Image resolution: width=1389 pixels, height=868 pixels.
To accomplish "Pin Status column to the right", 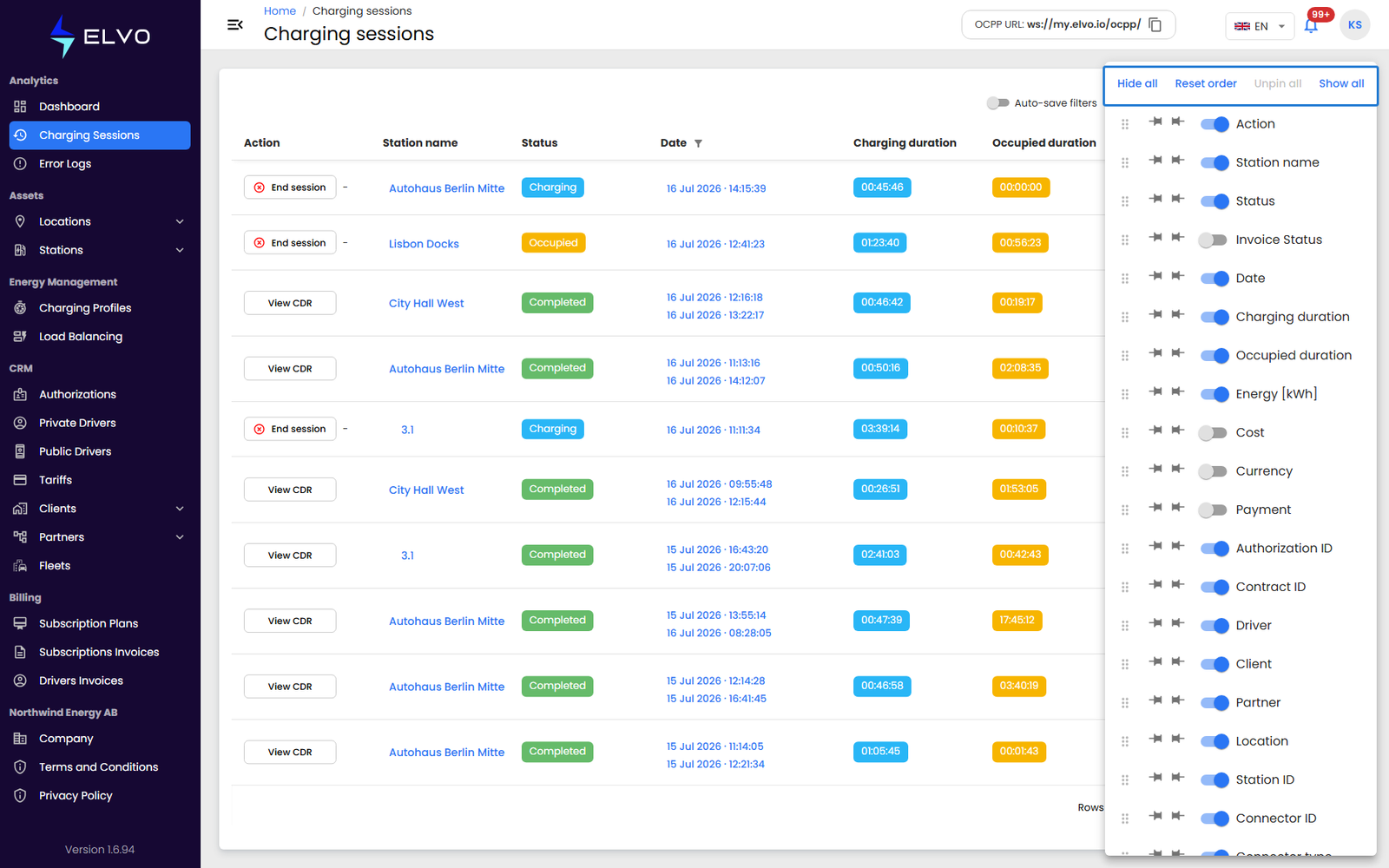I will (1178, 199).
